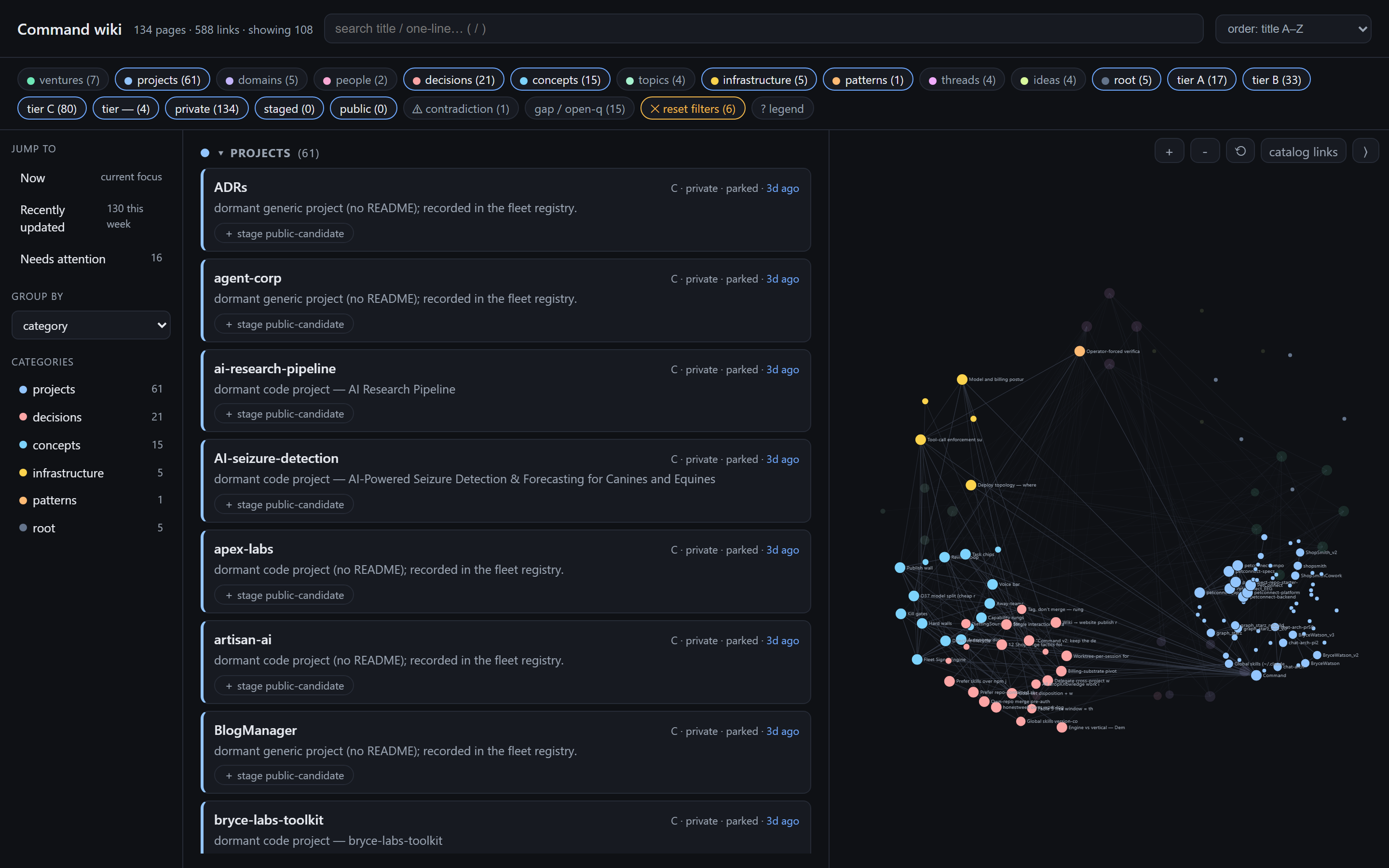Stage agent-corp as public-candidate
1389x868 pixels.
(x=284, y=324)
